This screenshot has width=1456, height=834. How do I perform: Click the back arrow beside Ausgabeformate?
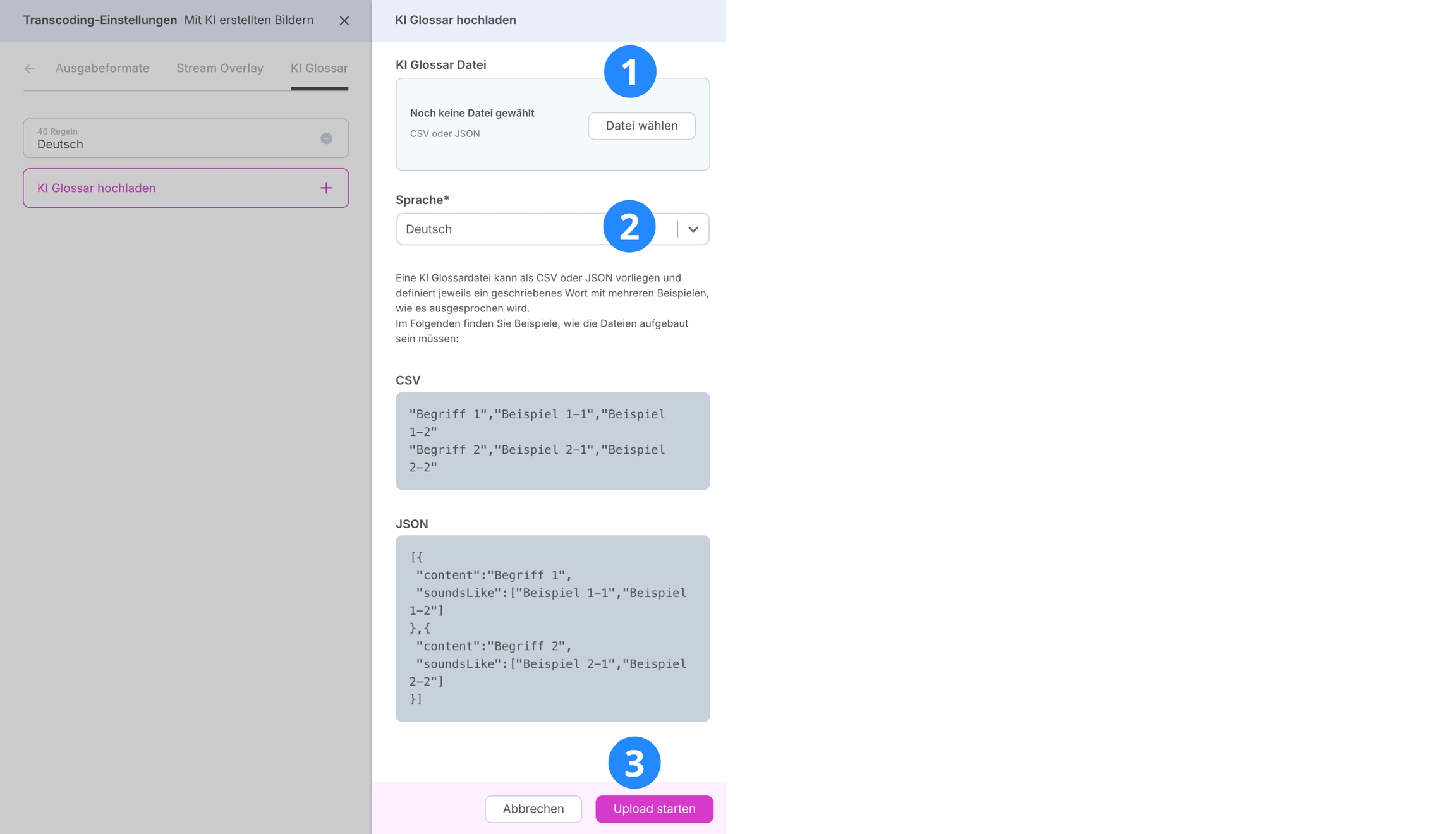30,69
